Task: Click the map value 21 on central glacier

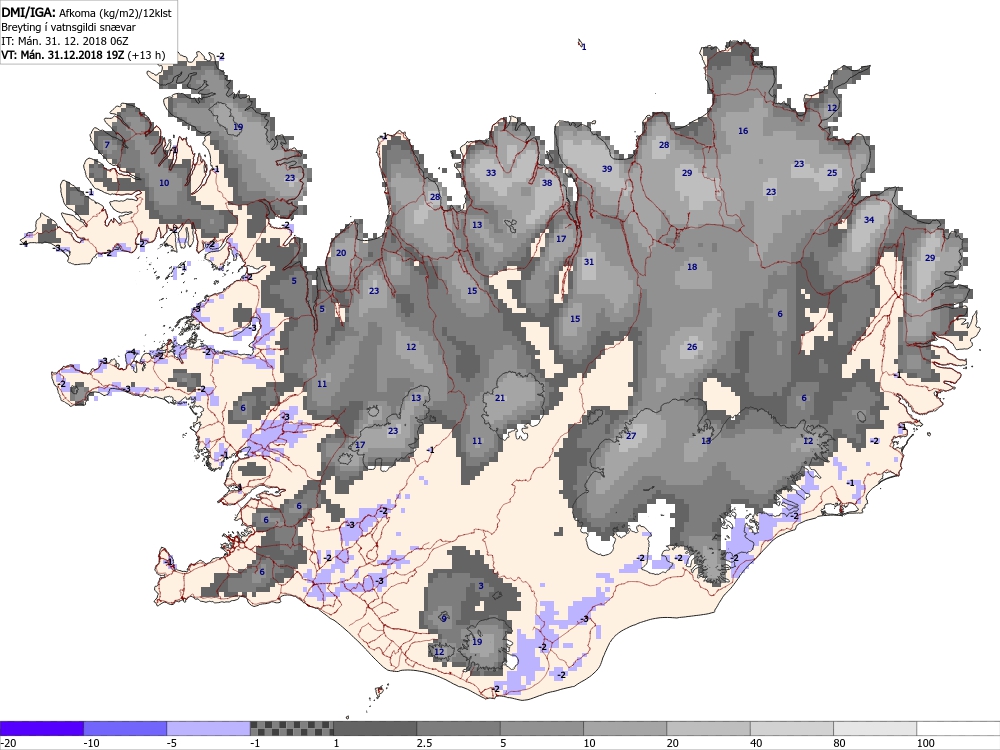Action: (500, 398)
